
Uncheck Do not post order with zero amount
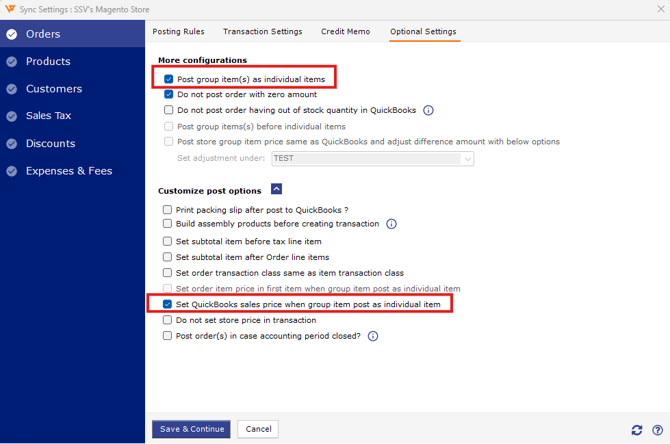coord(169,94)
